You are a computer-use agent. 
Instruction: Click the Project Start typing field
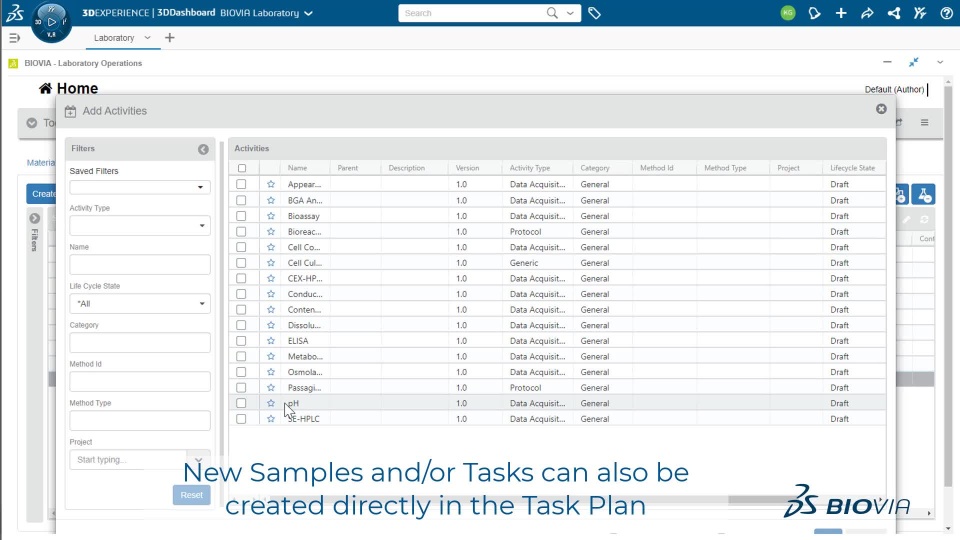[x=128, y=460]
